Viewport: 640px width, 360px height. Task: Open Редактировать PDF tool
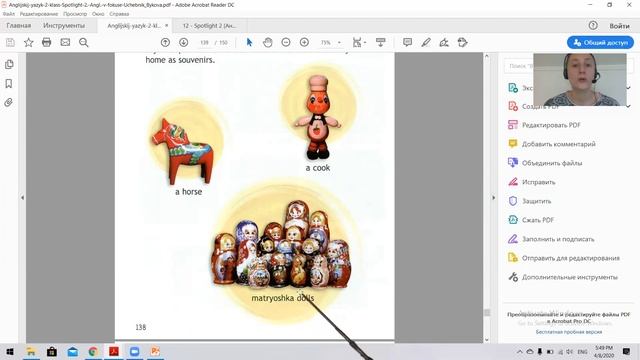[x=551, y=125]
